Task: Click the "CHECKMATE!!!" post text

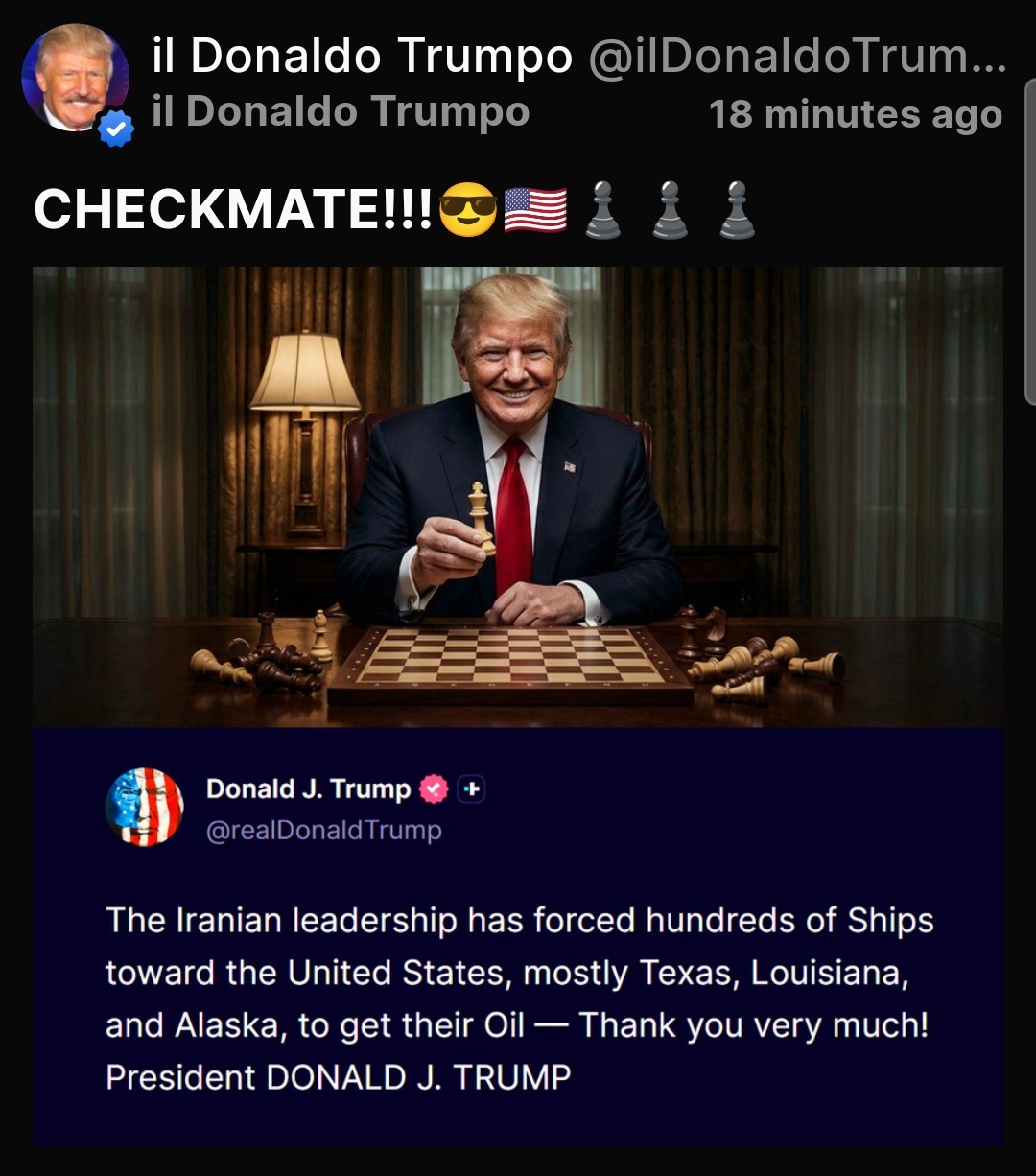Action: coord(234,209)
